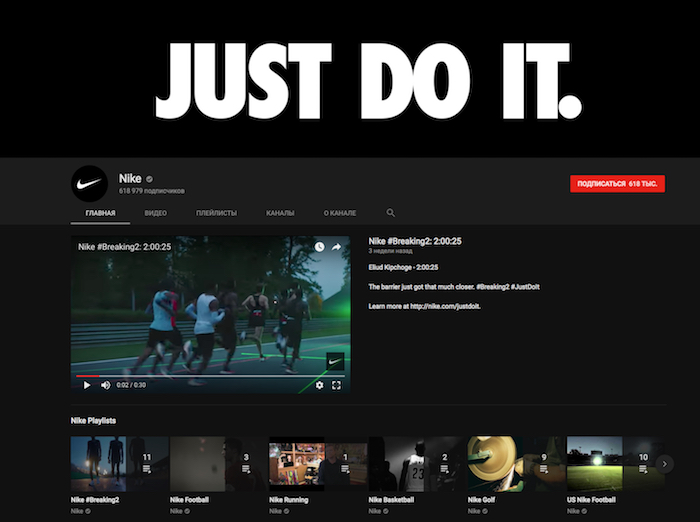The image size is (700, 522).
Task: Click the Nike swoosh channel avatar
Action: pos(89,184)
